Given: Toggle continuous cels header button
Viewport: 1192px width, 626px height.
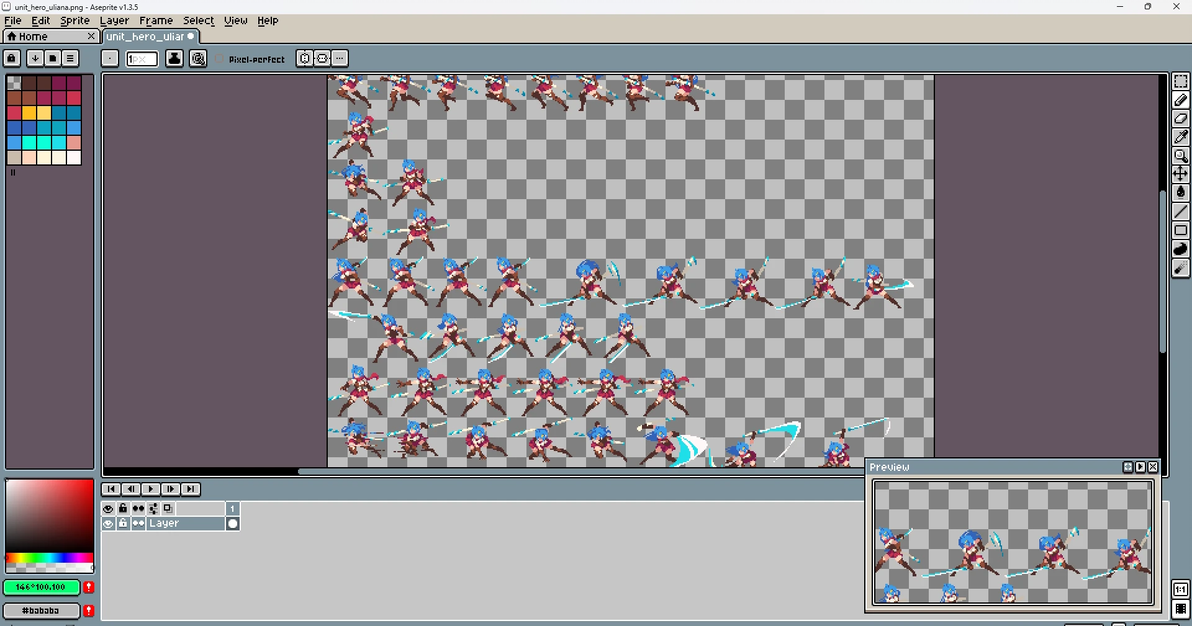Looking at the screenshot, I should tap(138, 508).
